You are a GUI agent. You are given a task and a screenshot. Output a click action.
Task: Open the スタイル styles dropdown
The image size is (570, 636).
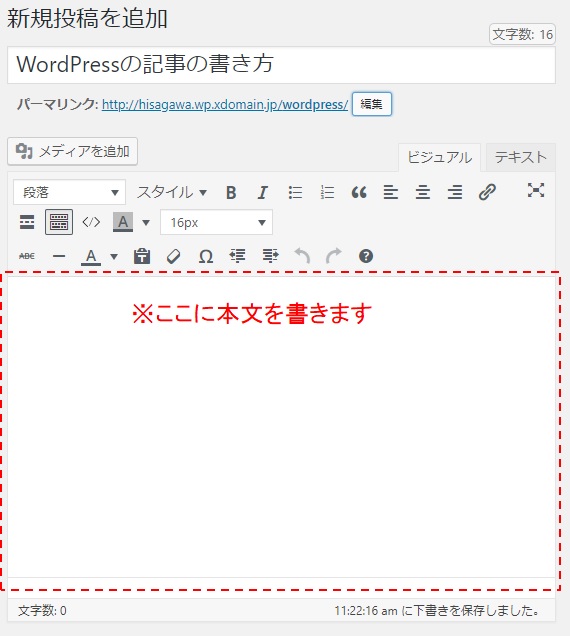point(172,192)
